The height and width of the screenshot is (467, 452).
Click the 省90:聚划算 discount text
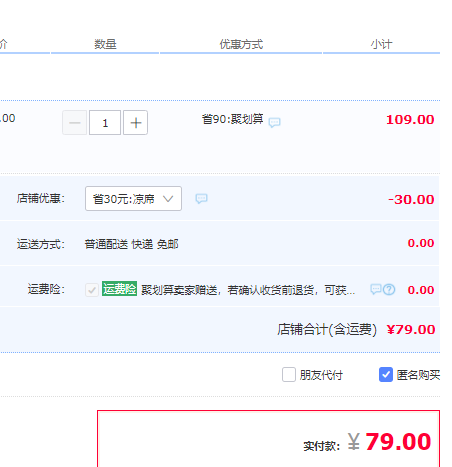tap(232, 119)
